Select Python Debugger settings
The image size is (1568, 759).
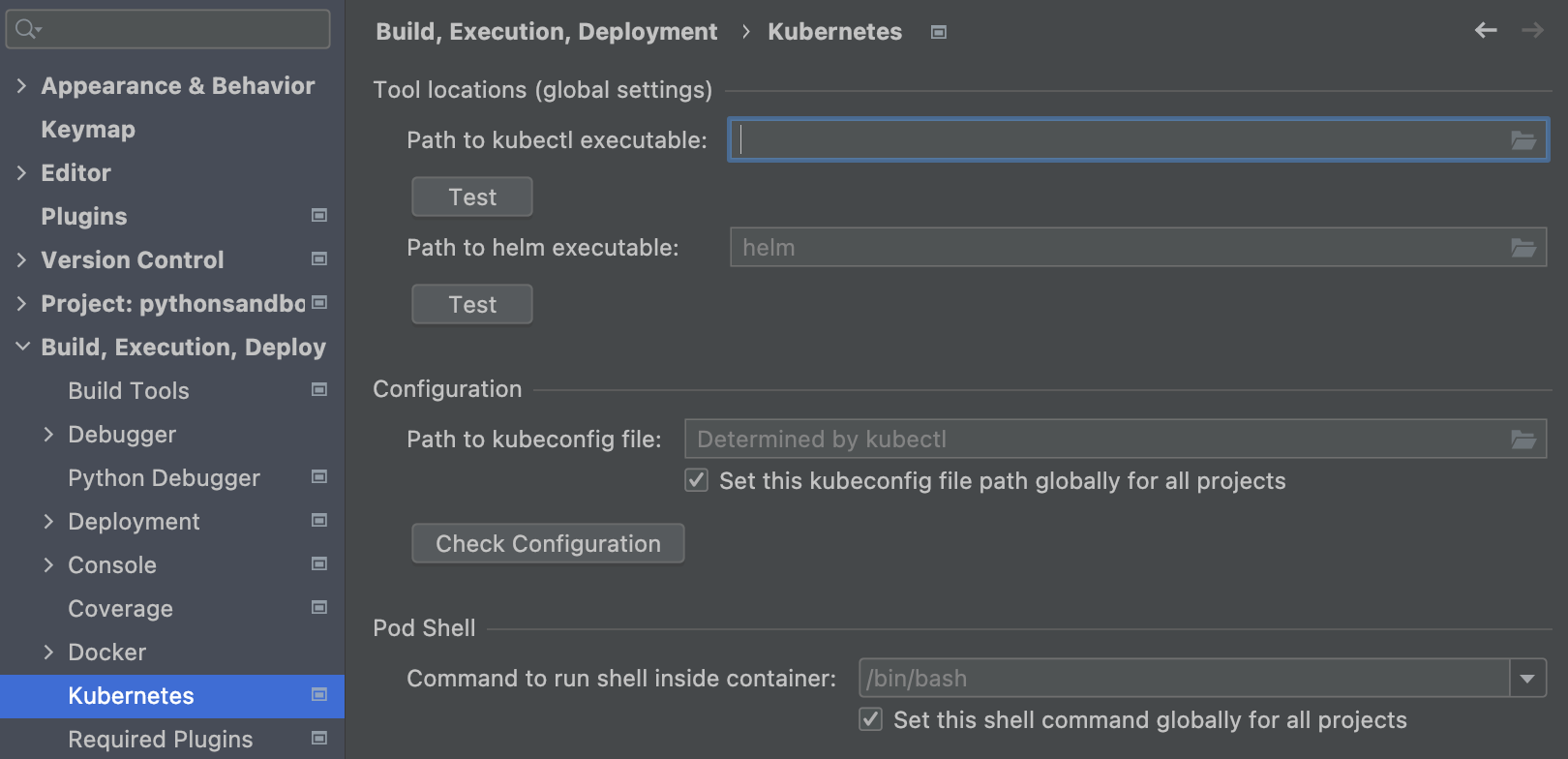pyautogui.click(x=164, y=478)
